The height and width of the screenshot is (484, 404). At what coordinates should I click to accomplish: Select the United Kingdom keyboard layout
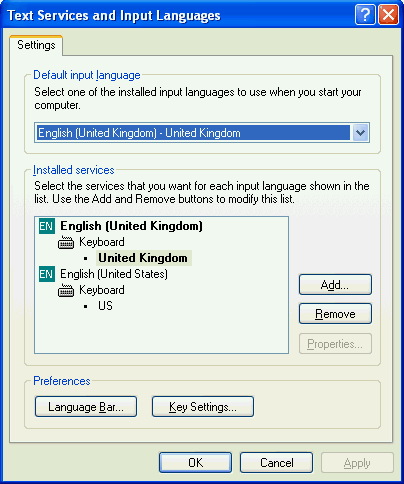(x=143, y=258)
